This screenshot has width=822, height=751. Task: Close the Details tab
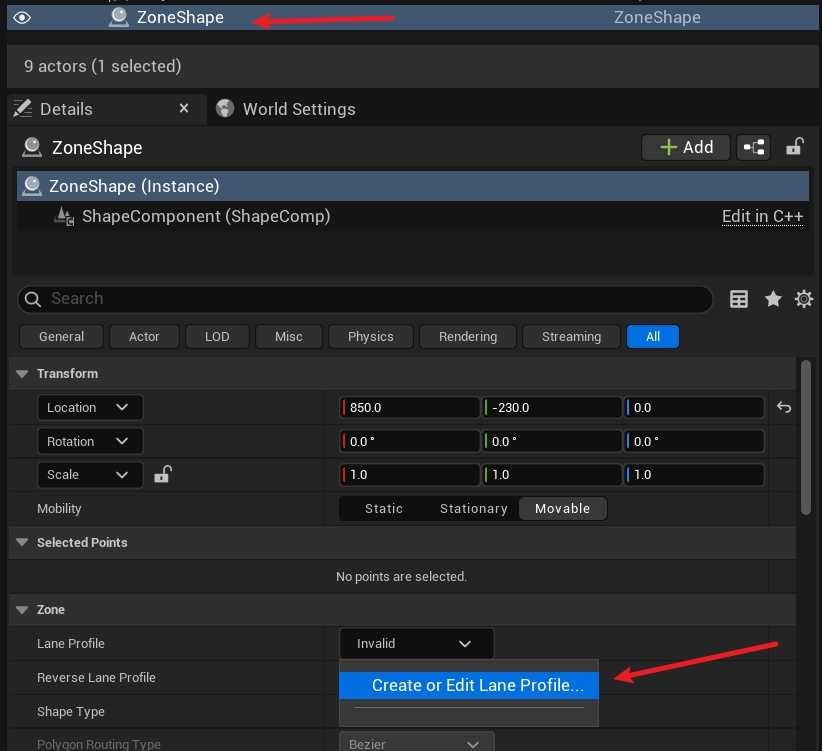[x=184, y=108]
